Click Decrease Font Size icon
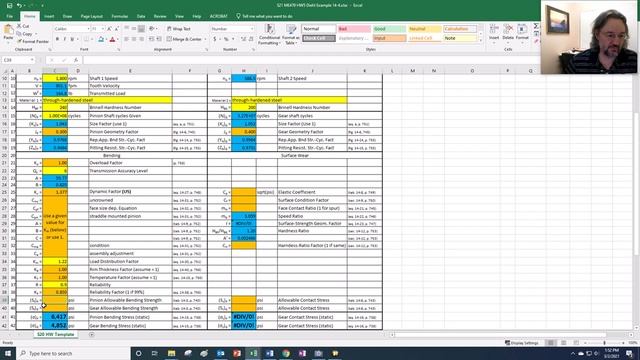 (x=116, y=29)
